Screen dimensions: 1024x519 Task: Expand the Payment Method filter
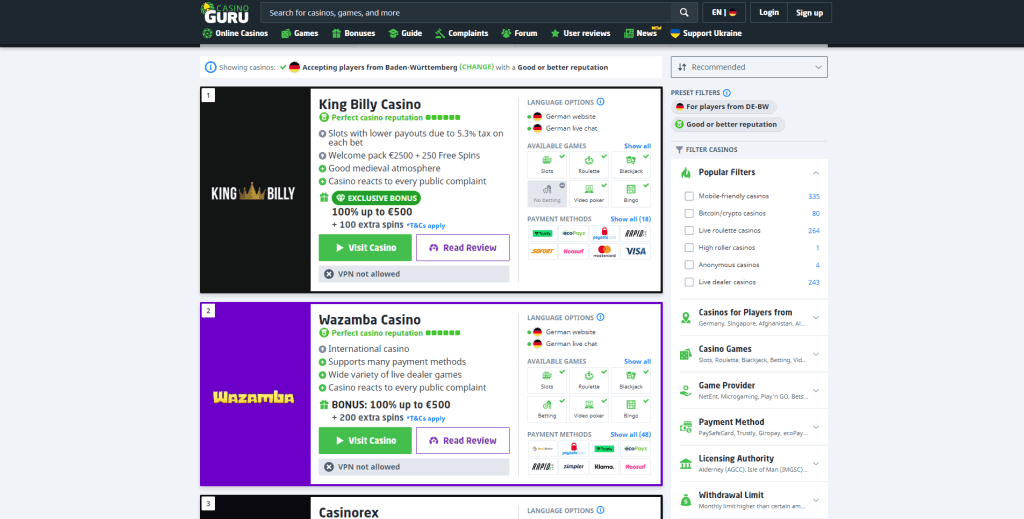pyautogui.click(x=749, y=427)
